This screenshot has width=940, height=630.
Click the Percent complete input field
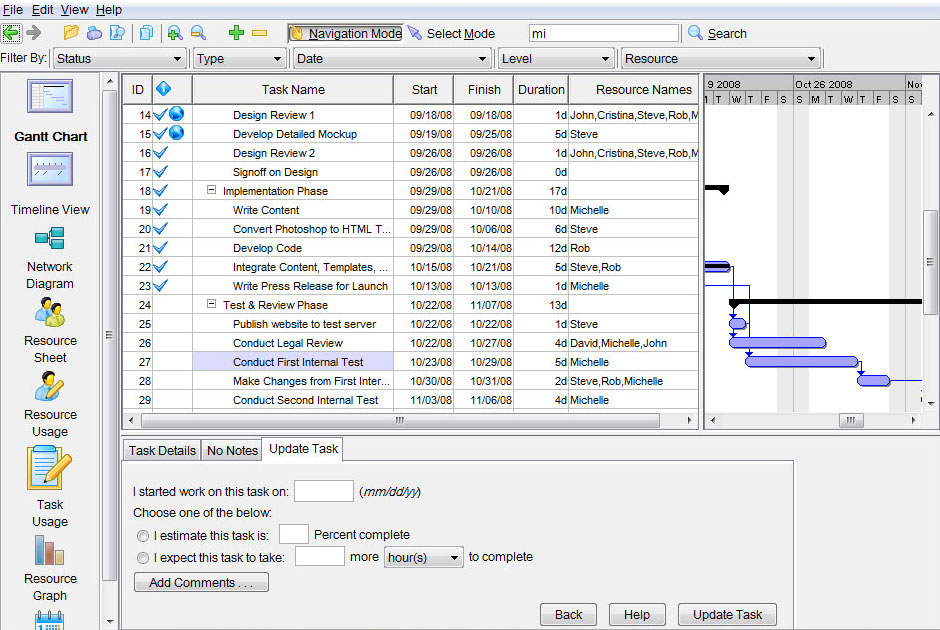point(294,534)
